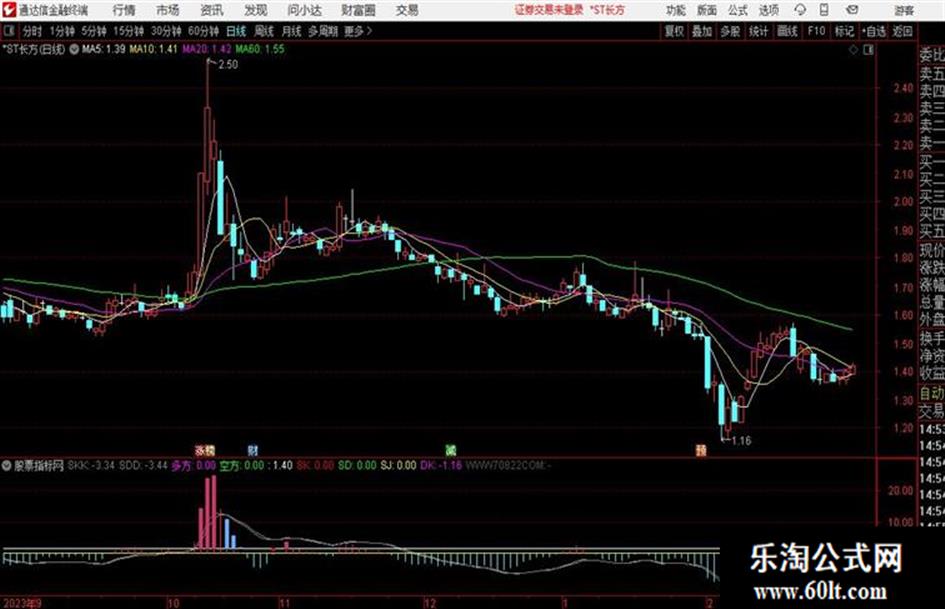Click the 1.16 low price label
The width and height of the screenshot is (945, 609).
click(x=741, y=441)
